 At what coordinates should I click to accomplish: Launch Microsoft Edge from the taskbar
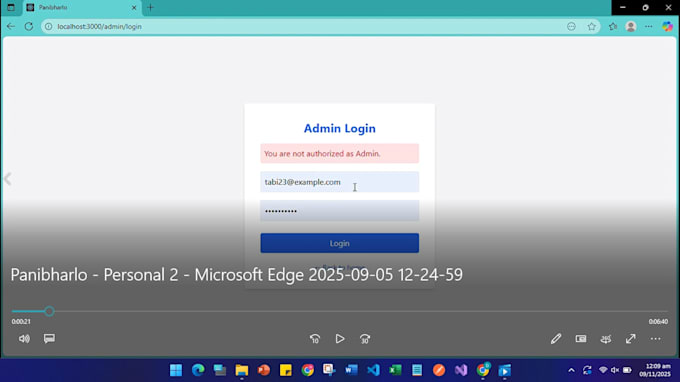pos(198,370)
